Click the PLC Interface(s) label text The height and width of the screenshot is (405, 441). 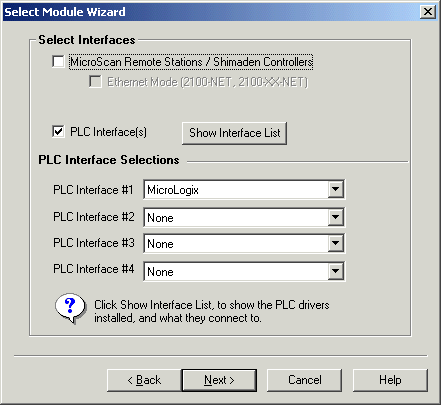[x=108, y=132]
